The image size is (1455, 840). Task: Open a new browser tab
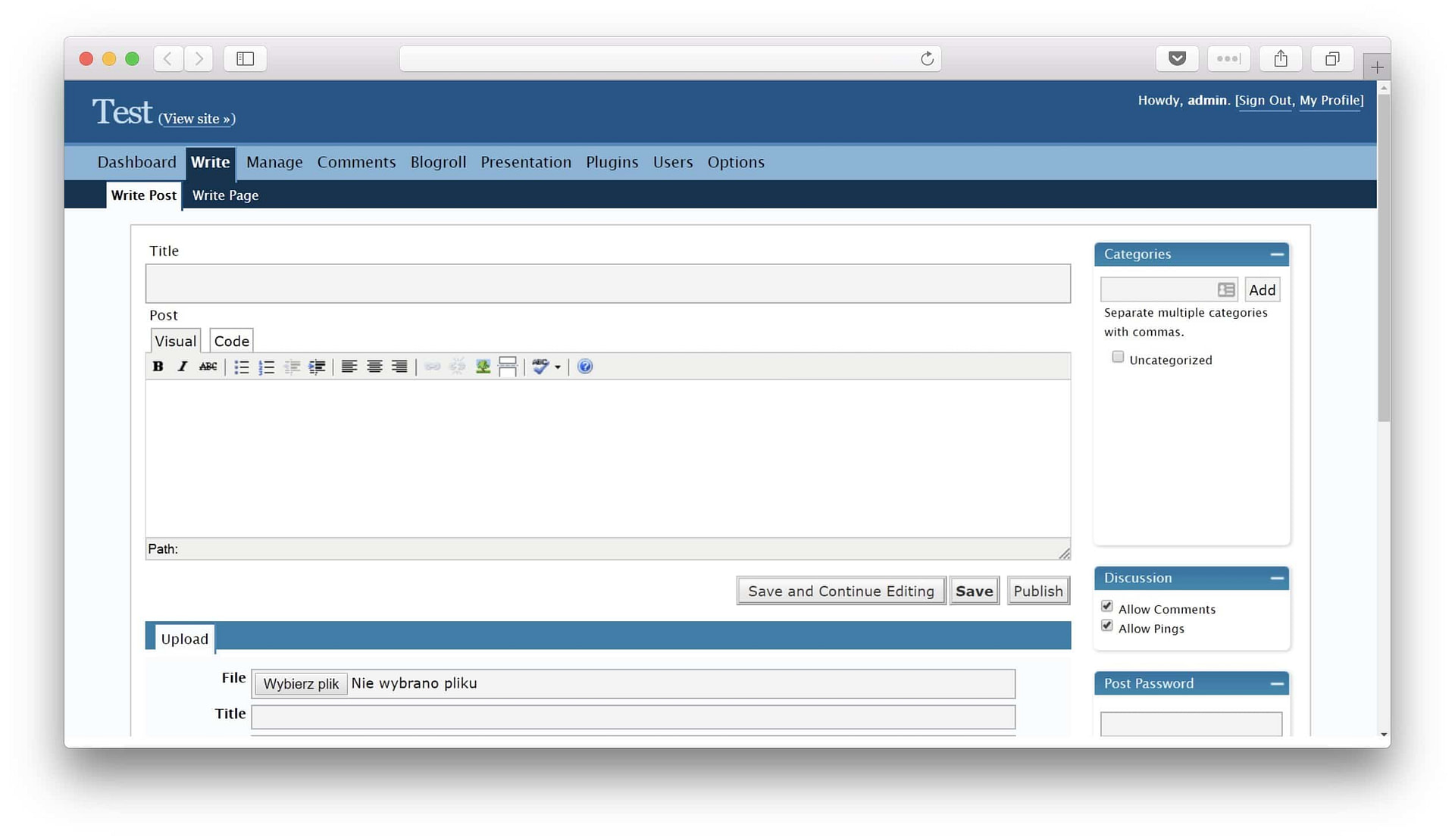[x=1377, y=67]
